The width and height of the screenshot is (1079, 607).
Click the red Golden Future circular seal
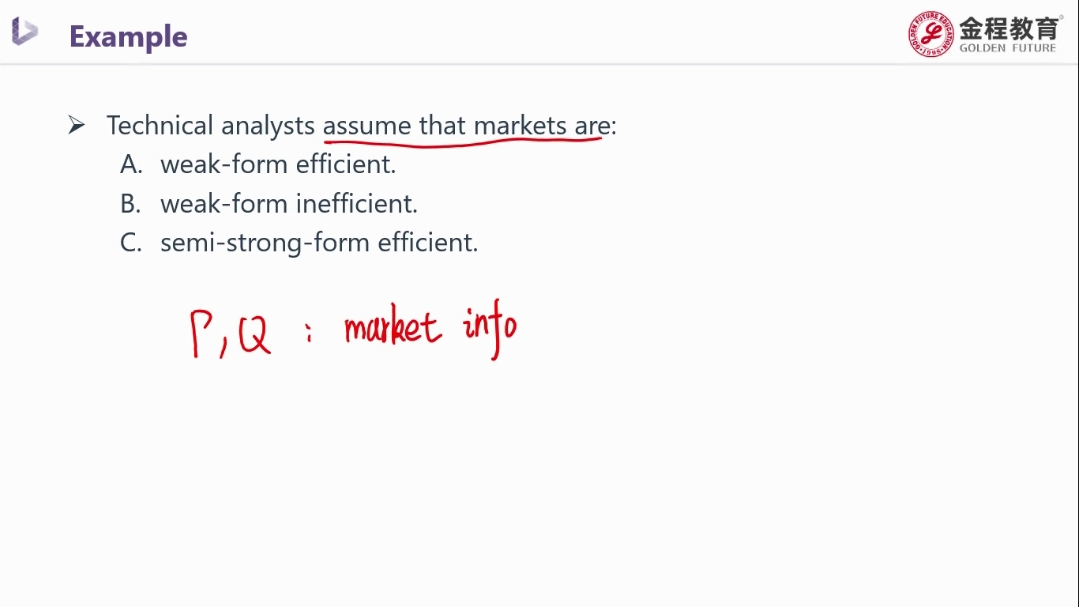(x=930, y=34)
